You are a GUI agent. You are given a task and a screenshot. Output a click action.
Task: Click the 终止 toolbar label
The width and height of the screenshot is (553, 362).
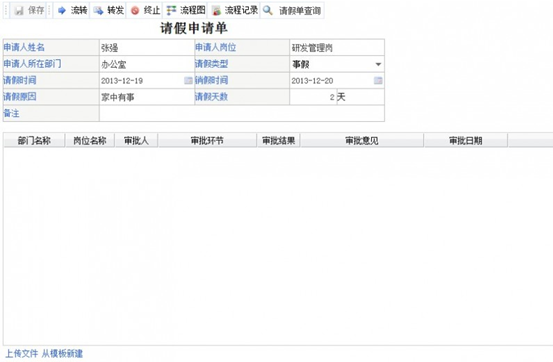point(152,11)
